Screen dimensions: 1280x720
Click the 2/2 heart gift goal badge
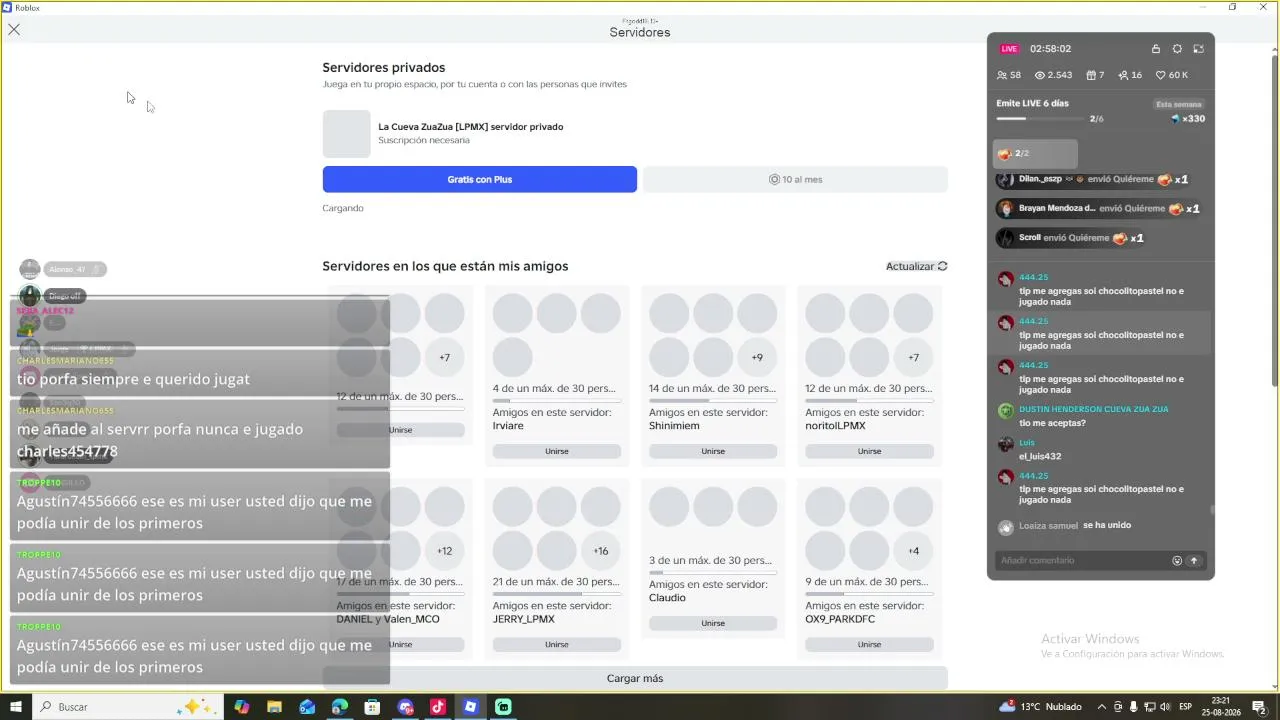(x=1036, y=154)
